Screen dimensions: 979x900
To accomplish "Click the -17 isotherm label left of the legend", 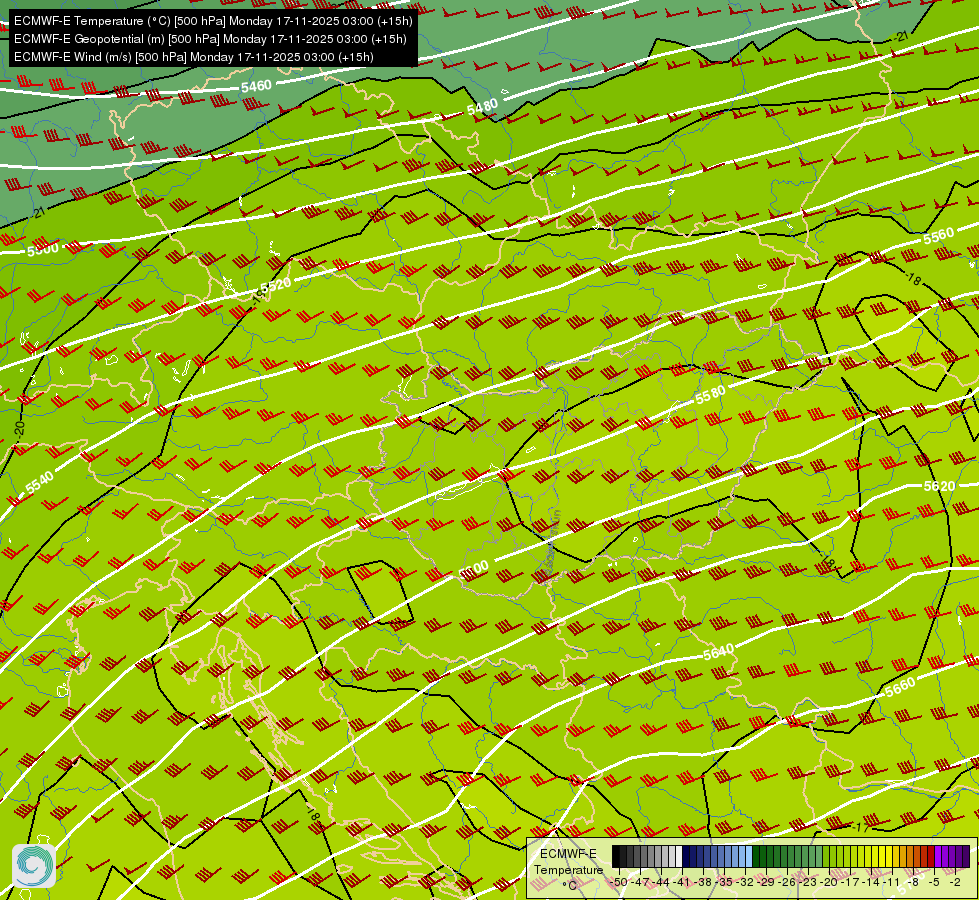I will (x=861, y=828).
